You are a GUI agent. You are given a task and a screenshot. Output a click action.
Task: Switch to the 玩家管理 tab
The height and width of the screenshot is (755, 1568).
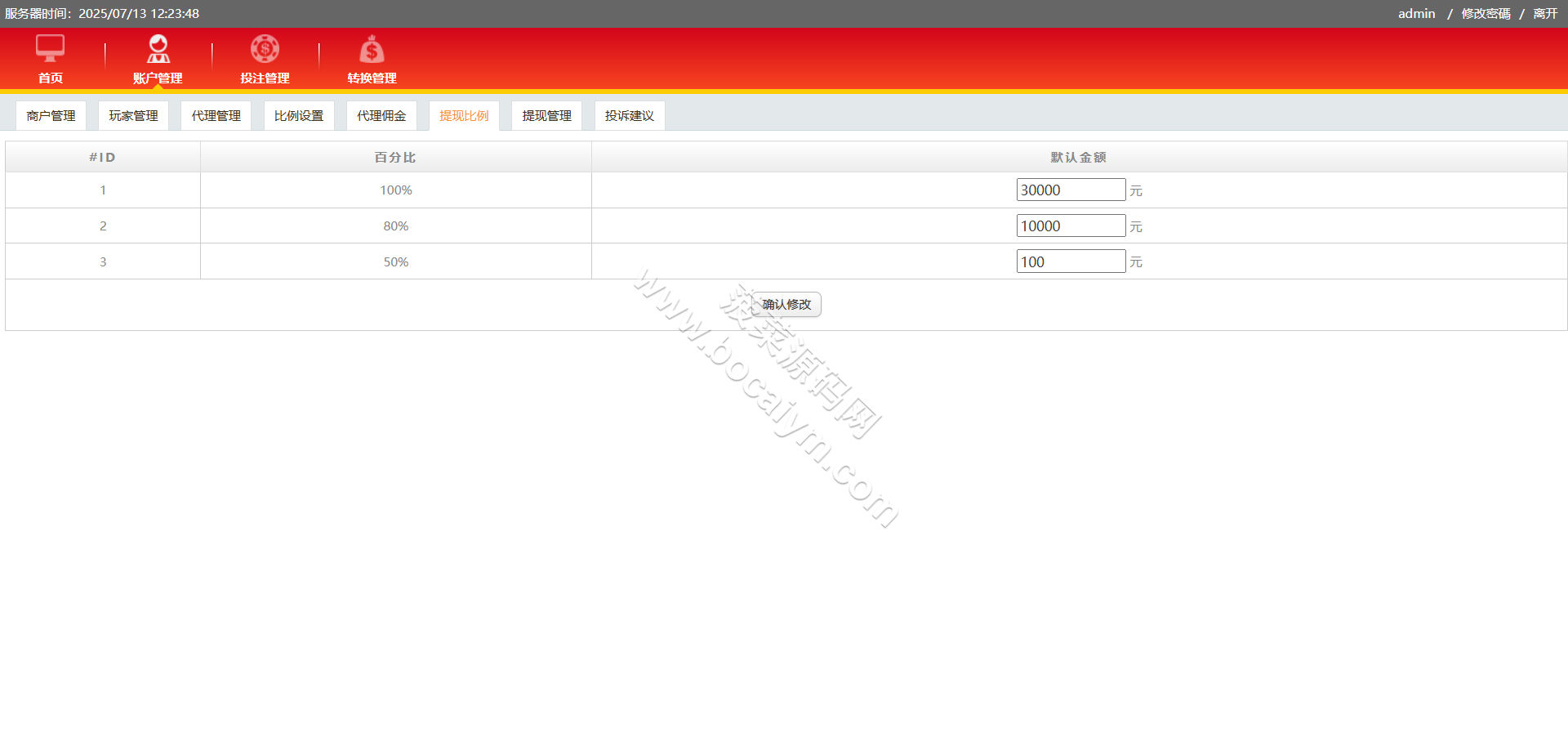click(x=133, y=116)
